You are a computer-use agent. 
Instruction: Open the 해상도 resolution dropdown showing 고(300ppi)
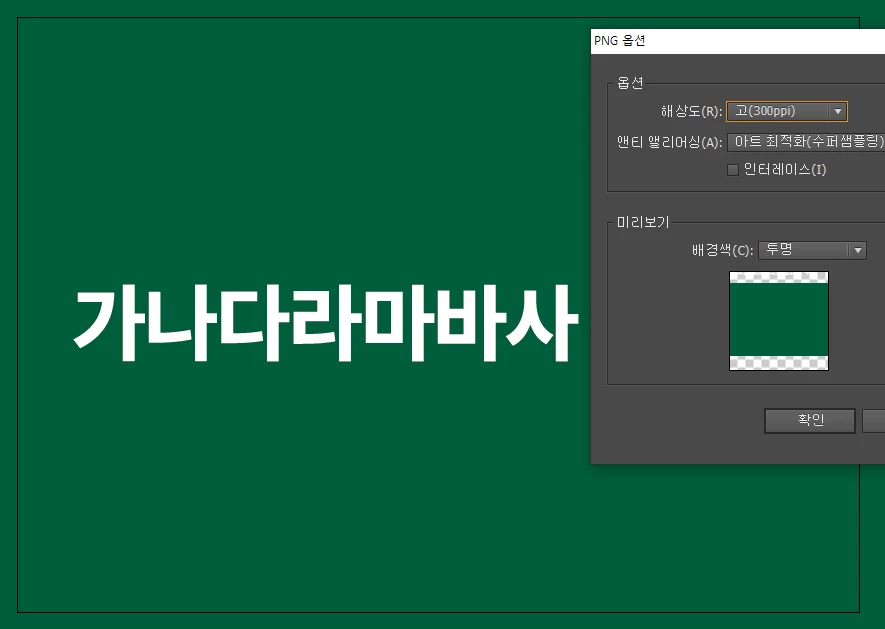click(x=787, y=111)
